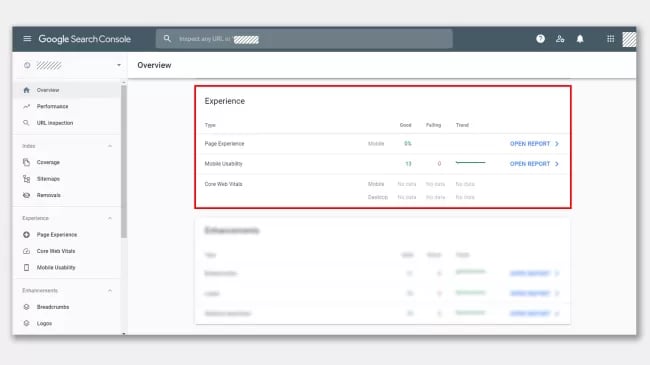The width and height of the screenshot is (650, 365).
Task: Open the Sitemaps item
Action: coord(67,179)
